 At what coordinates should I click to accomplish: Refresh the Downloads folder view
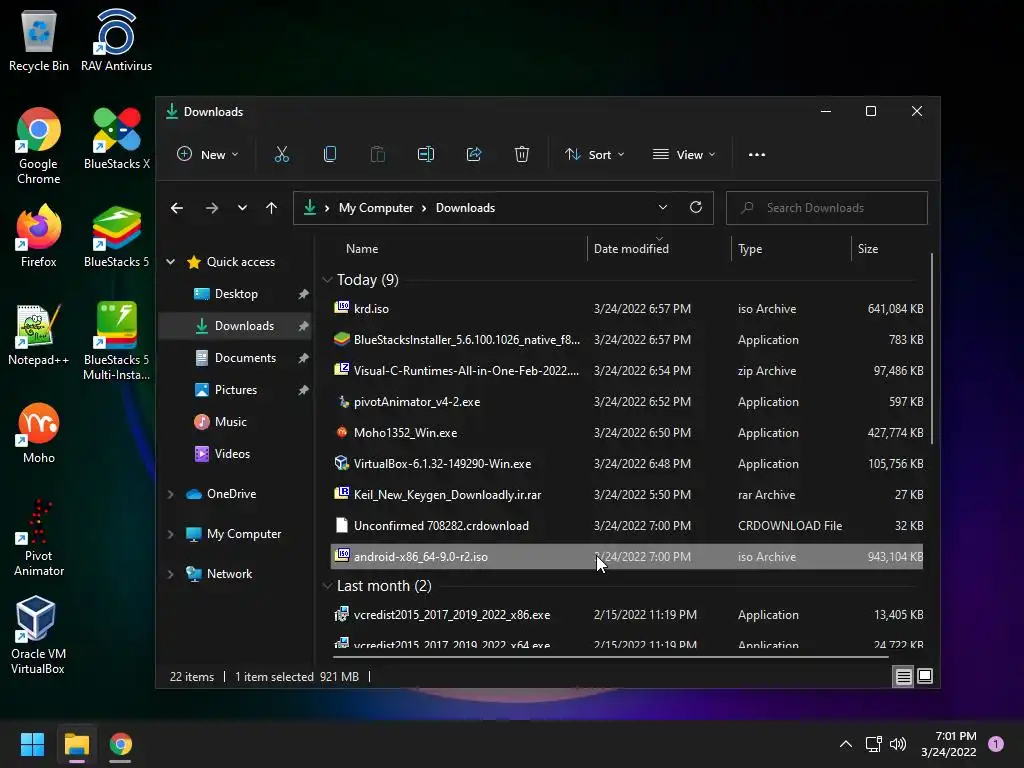pos(696,208)
